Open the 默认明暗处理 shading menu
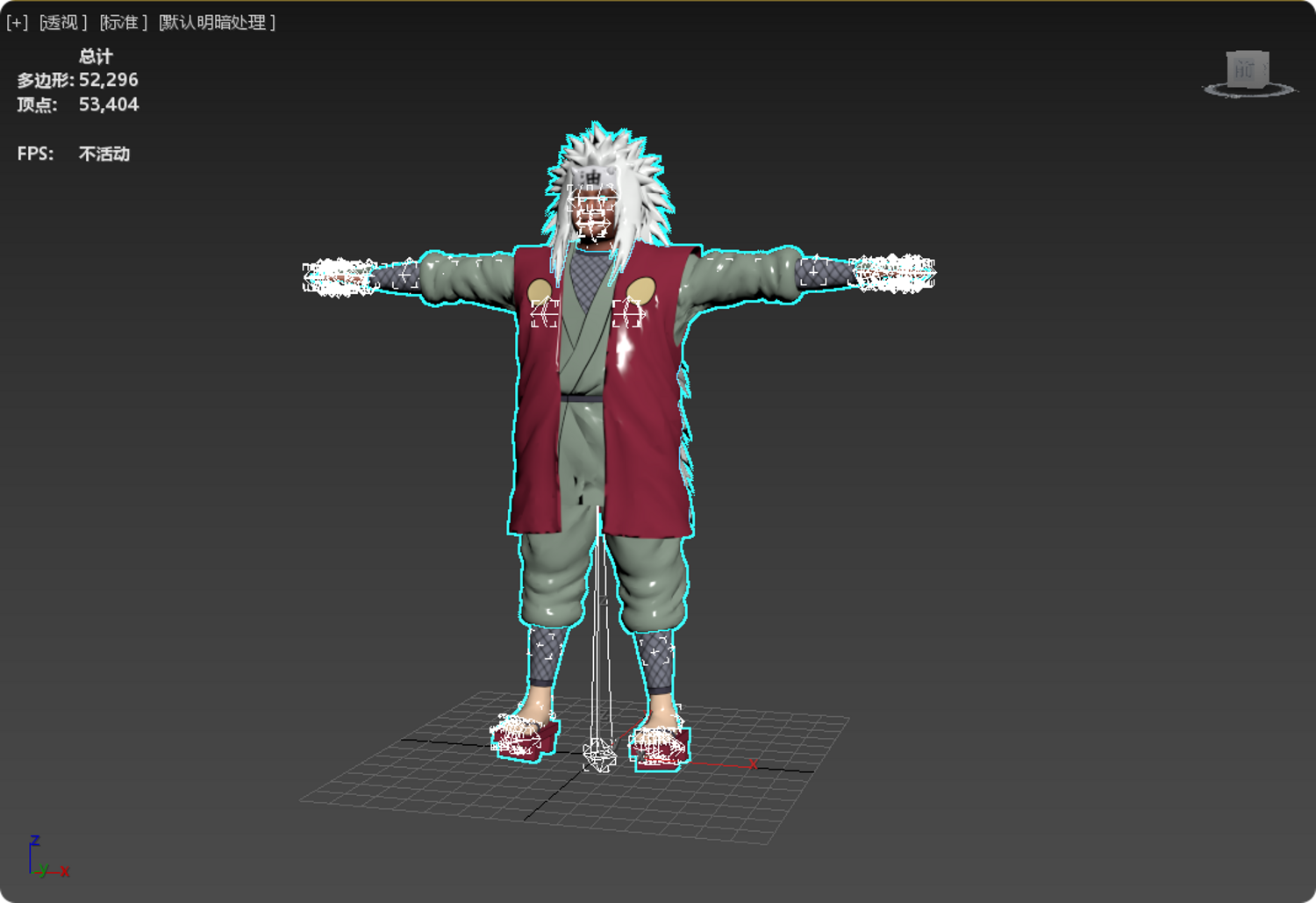The image size is (1316, 903). coord(217,22)
